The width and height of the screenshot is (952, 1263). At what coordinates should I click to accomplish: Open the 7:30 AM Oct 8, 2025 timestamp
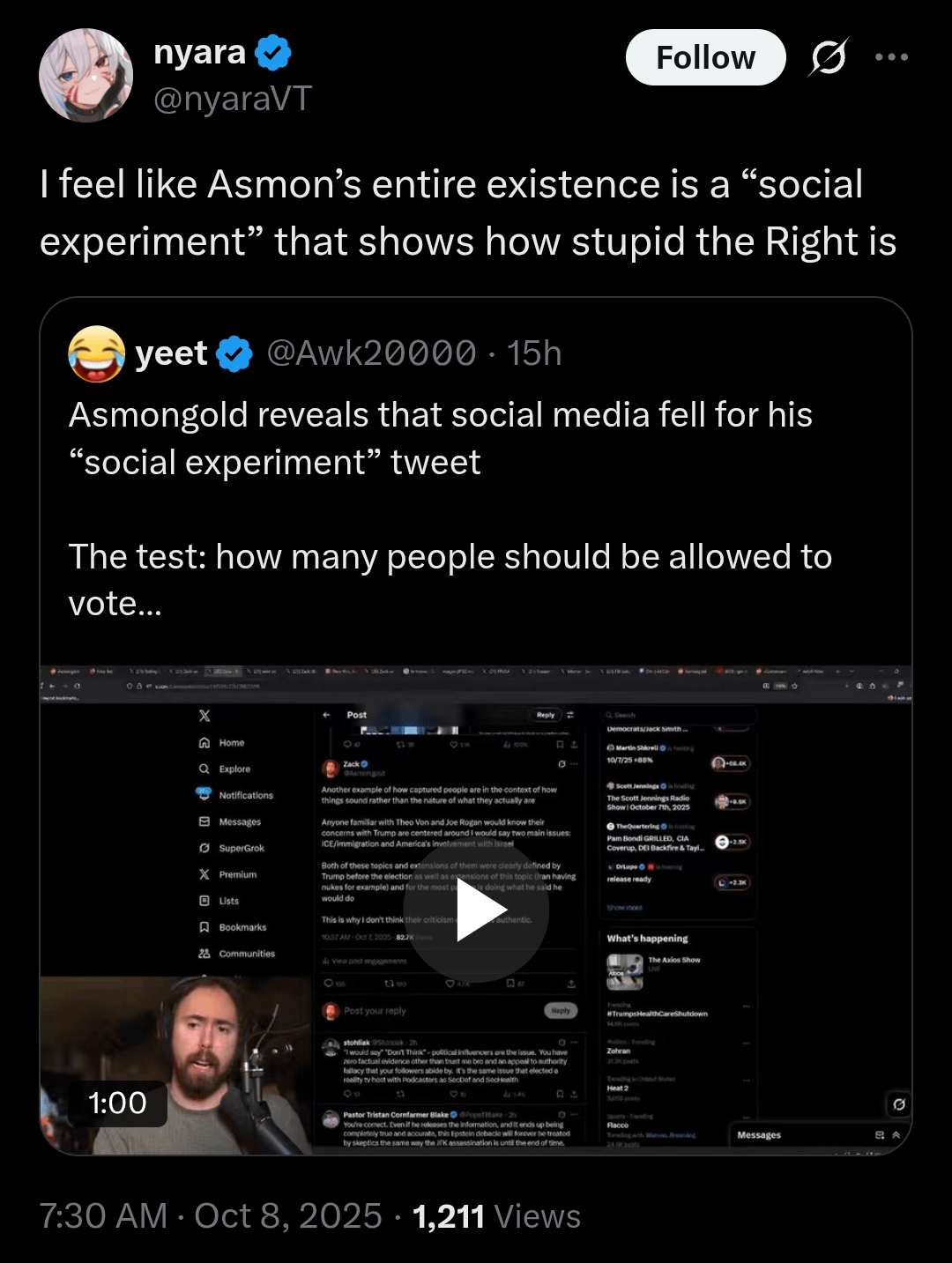tap(211, 1216)
